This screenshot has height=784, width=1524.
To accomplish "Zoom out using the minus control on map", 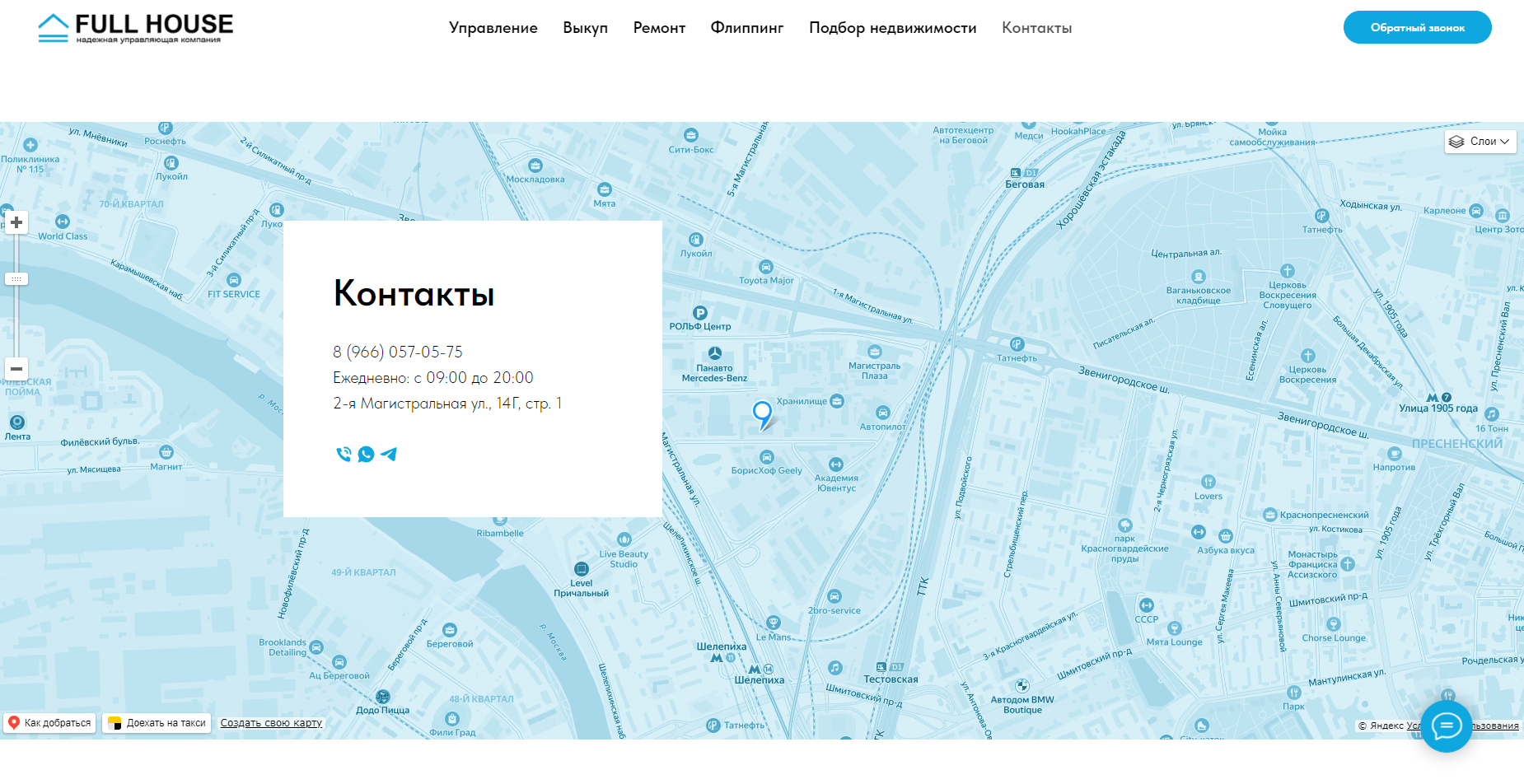I will click(16, 369).
